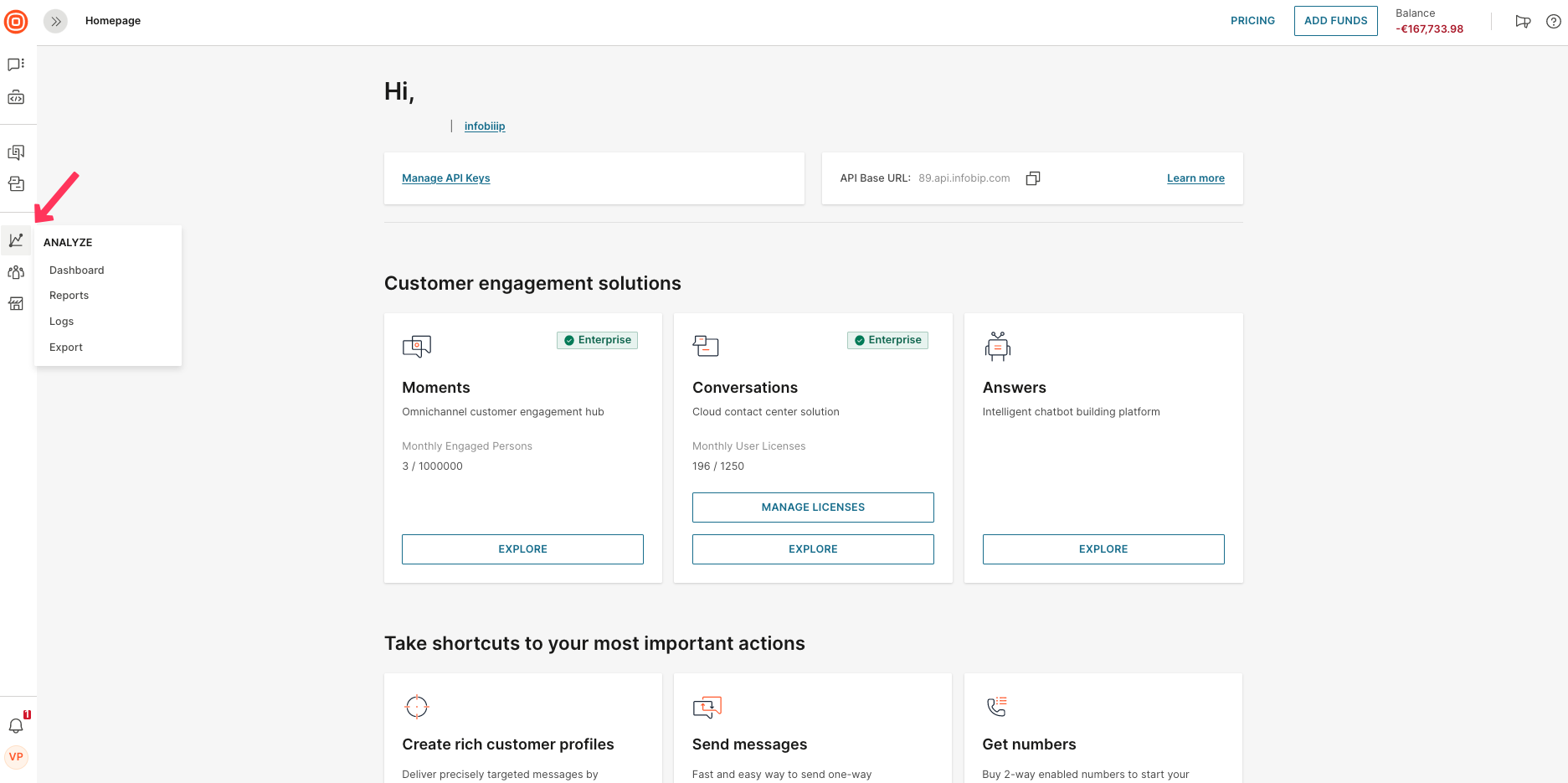Click the Infobip logo icon
This screenshot has height=783, width=1568.
tap(16, 22)
